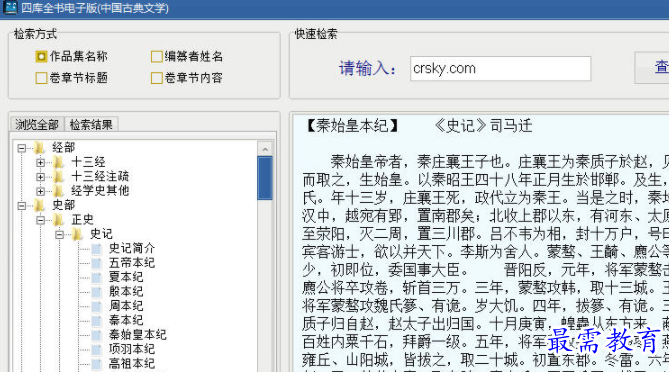Select the 正史 tree label
The image size is (669, 372).
pos(82,220)
